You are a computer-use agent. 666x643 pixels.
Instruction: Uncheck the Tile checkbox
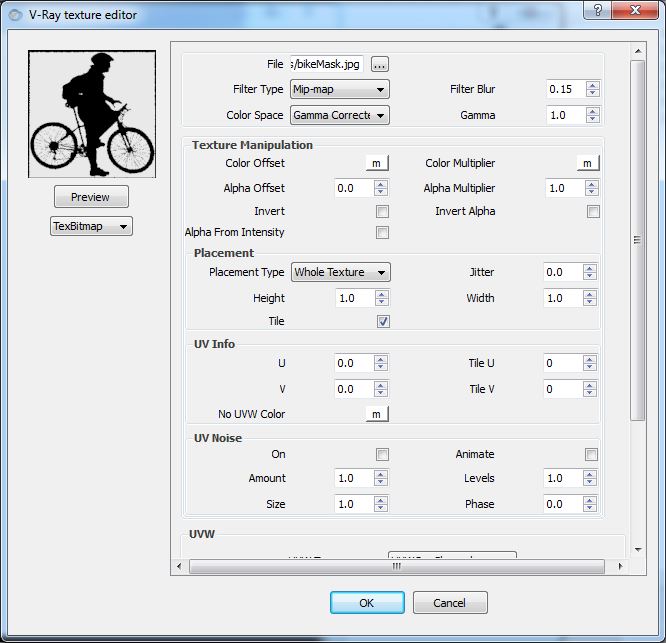[383, 322]
